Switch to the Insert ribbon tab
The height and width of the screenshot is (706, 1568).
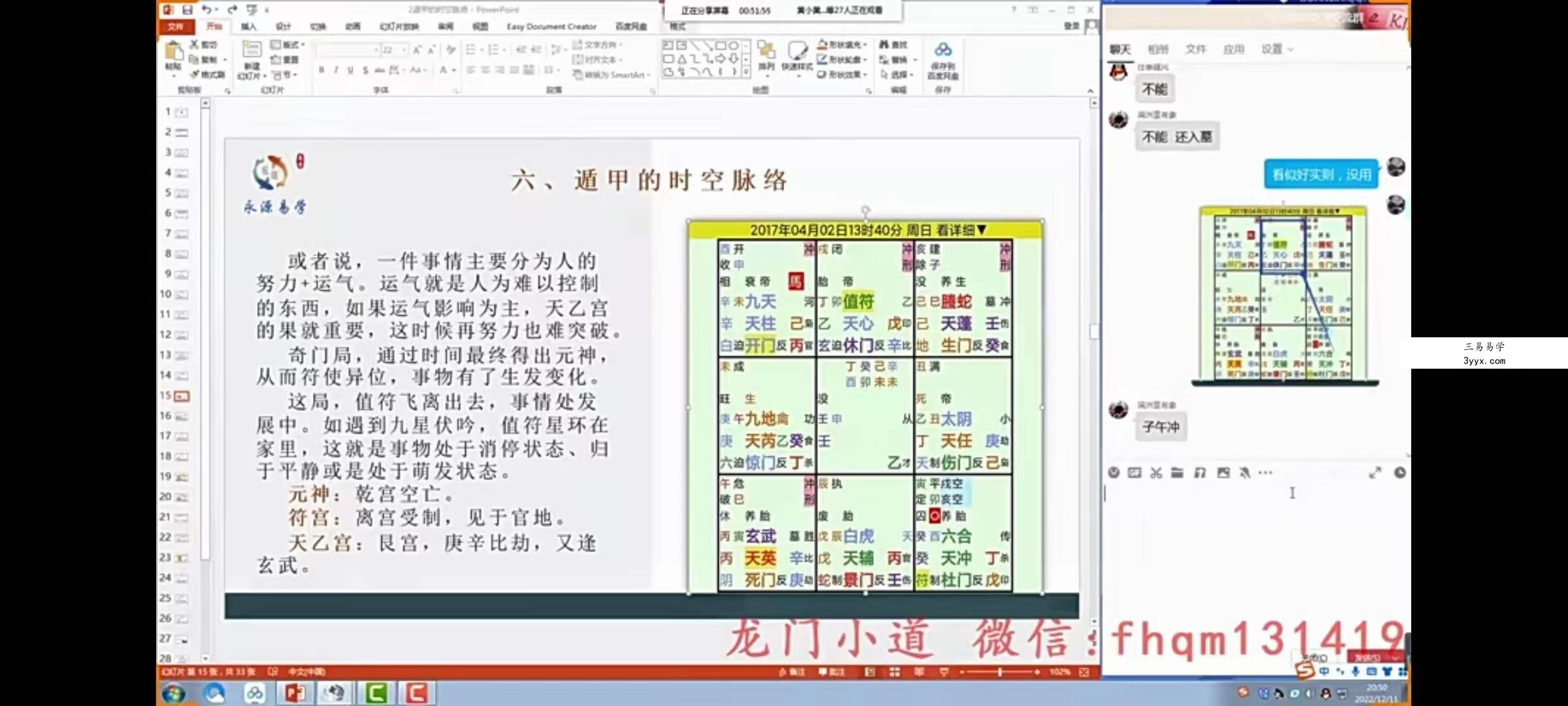tap(248, 27)
